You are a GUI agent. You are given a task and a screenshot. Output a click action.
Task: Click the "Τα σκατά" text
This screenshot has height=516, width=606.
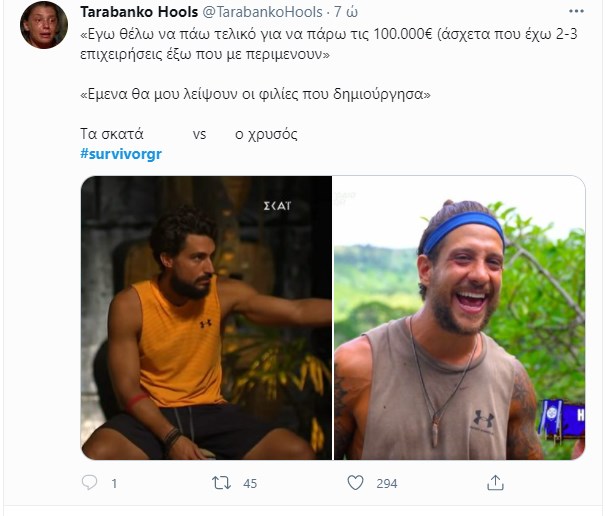(x=112, y=133)
